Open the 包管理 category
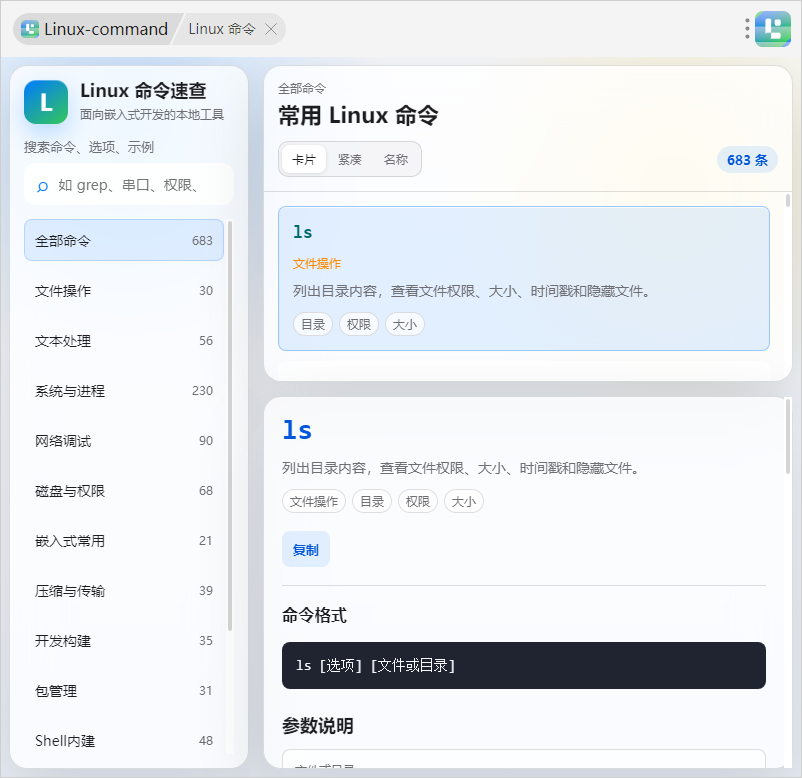This screenshot has height=778, width=802. 124,691
